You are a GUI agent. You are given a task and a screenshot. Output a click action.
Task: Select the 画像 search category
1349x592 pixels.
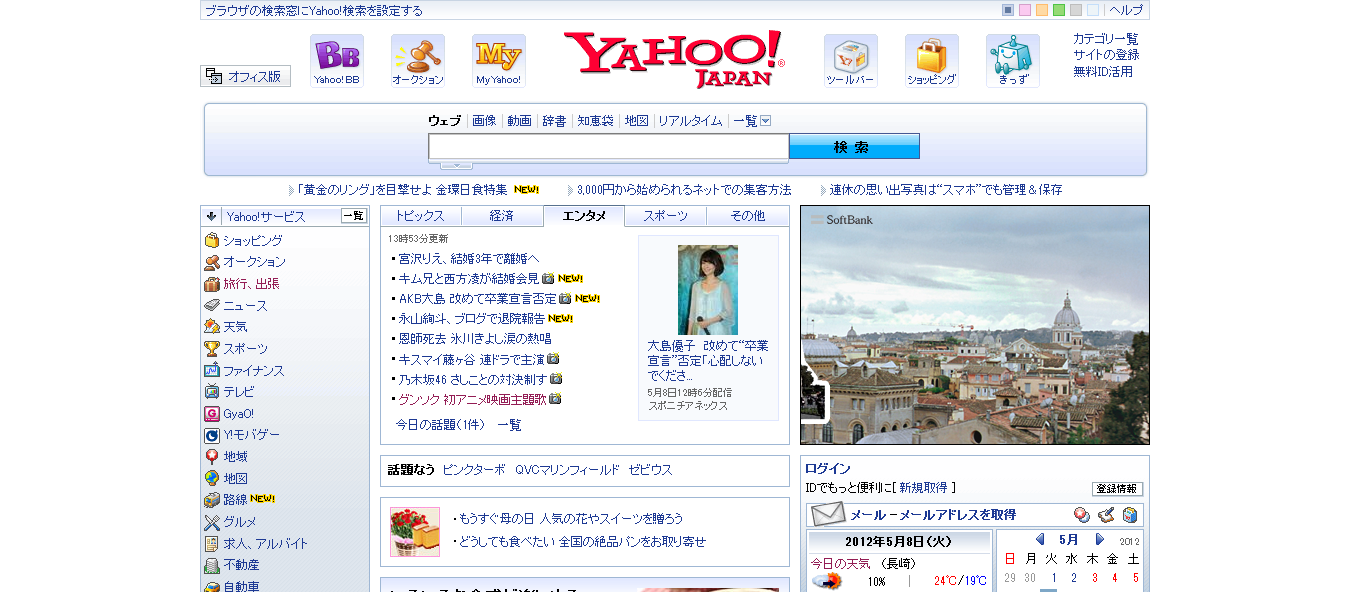tap(484, 121)
